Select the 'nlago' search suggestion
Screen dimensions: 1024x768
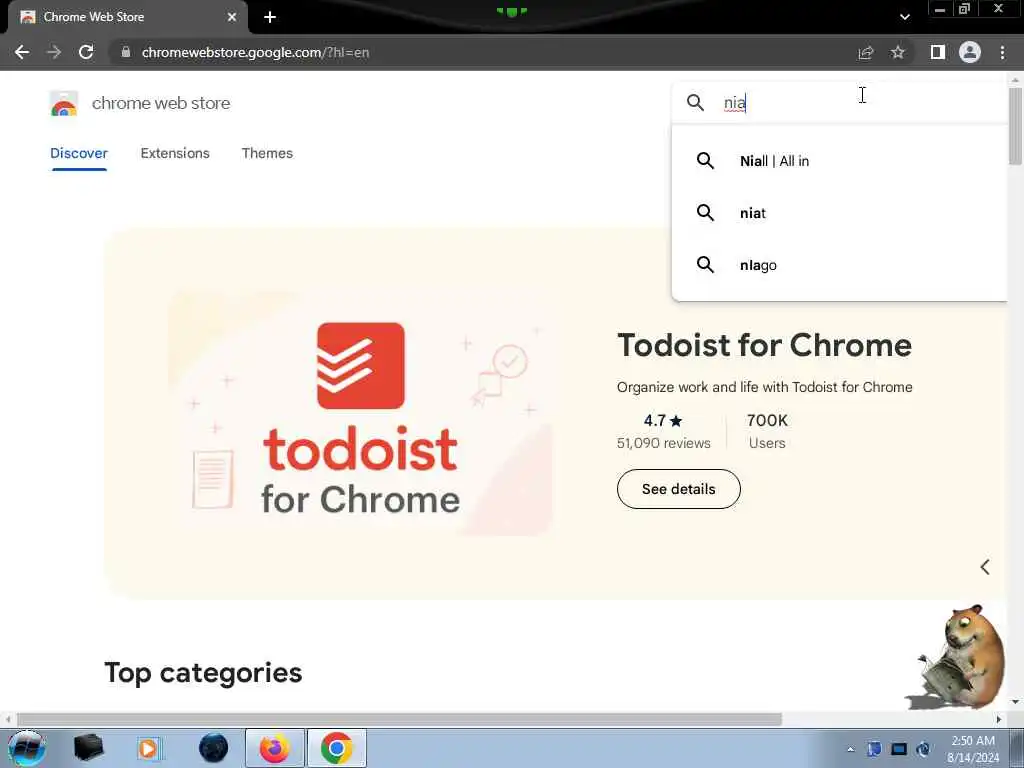(839, 265)
